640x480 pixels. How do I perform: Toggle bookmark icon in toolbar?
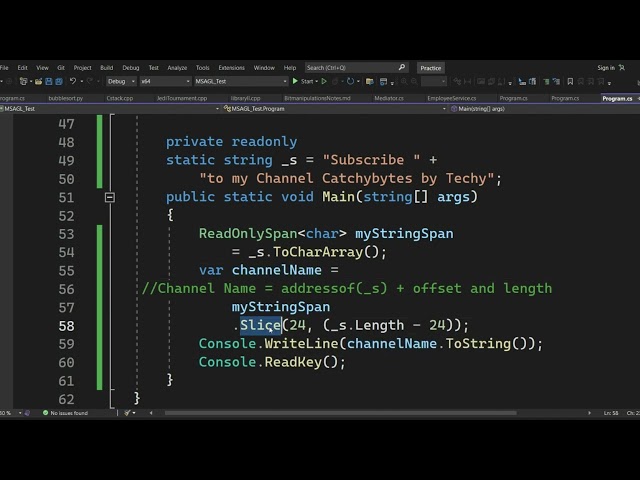click(570, 82)
